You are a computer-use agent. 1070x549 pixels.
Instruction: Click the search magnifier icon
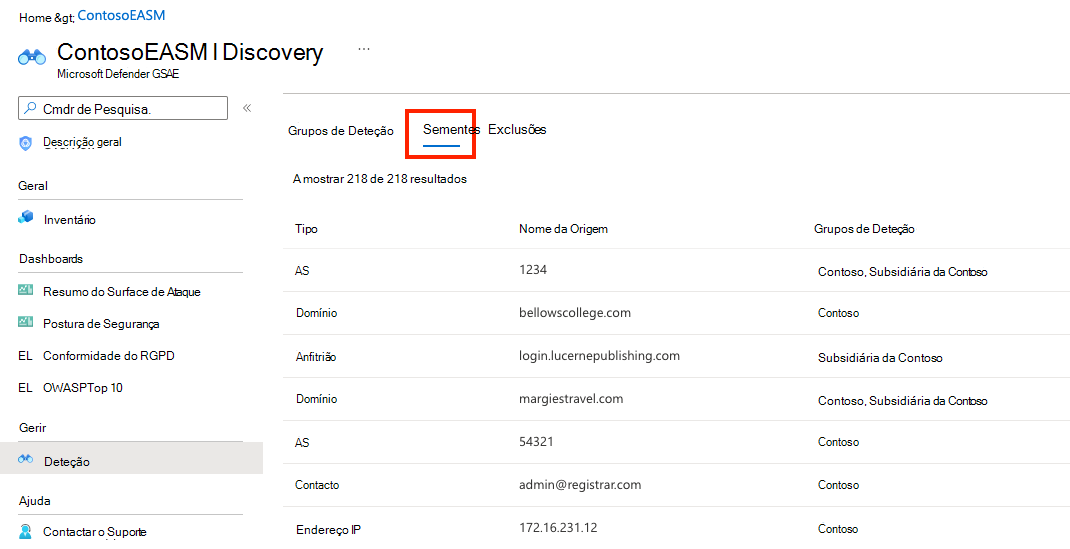30,108
